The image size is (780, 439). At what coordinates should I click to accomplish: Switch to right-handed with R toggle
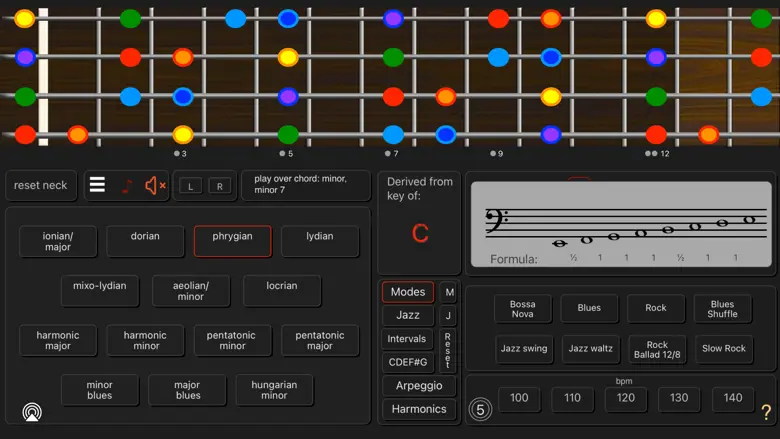[x=219, y=186]
